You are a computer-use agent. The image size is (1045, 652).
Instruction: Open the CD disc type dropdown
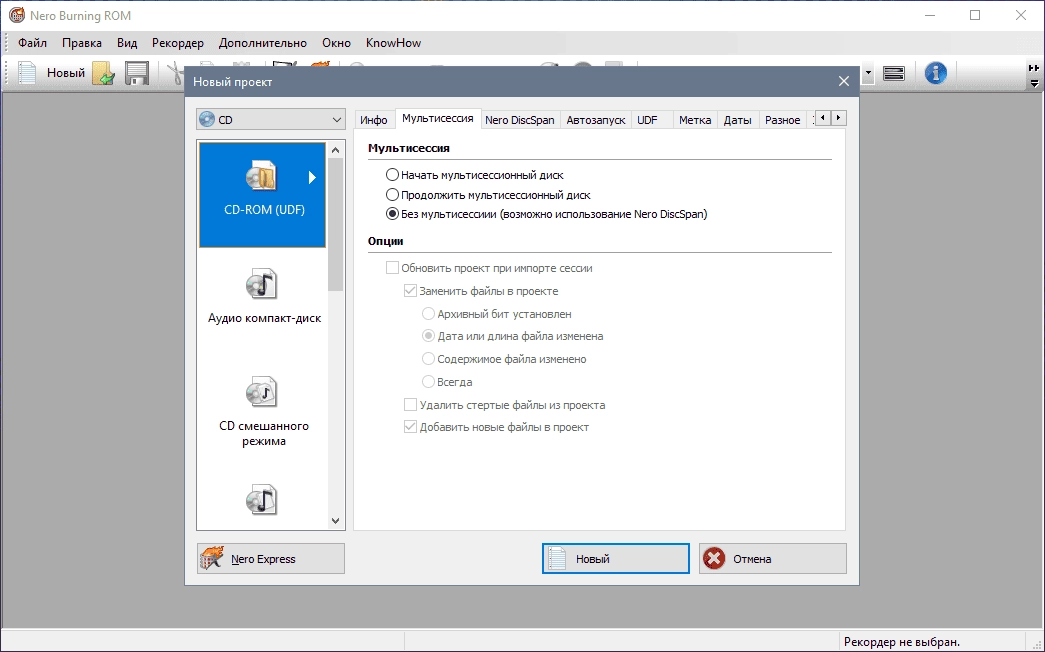pos(271,119)
